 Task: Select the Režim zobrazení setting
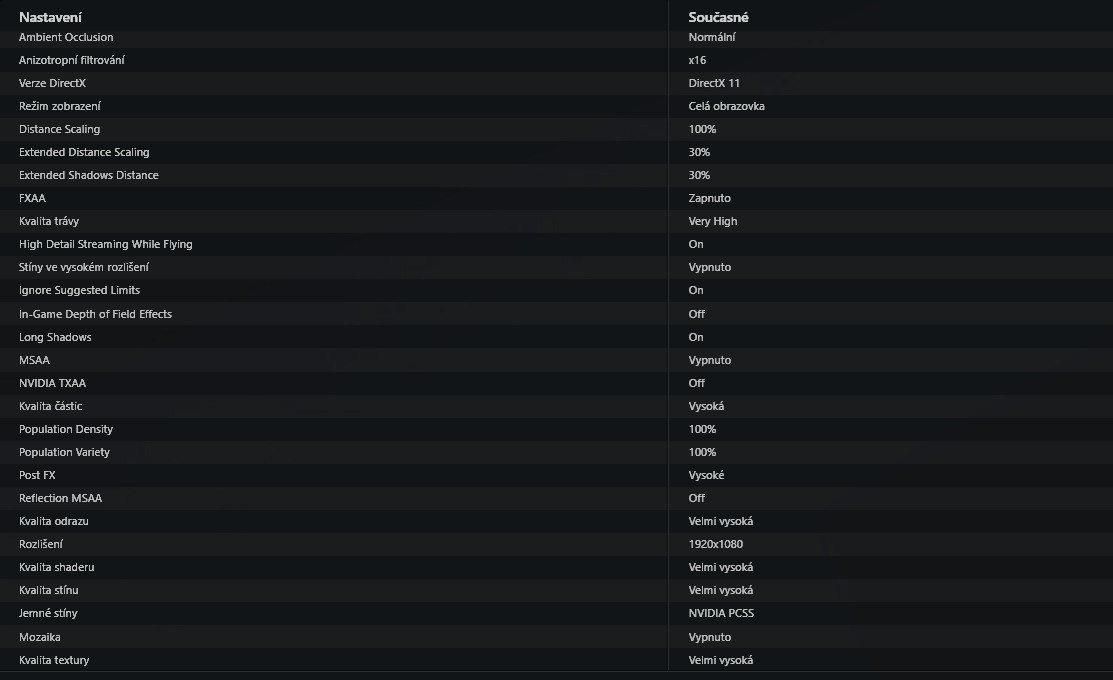tap(60, 106)
